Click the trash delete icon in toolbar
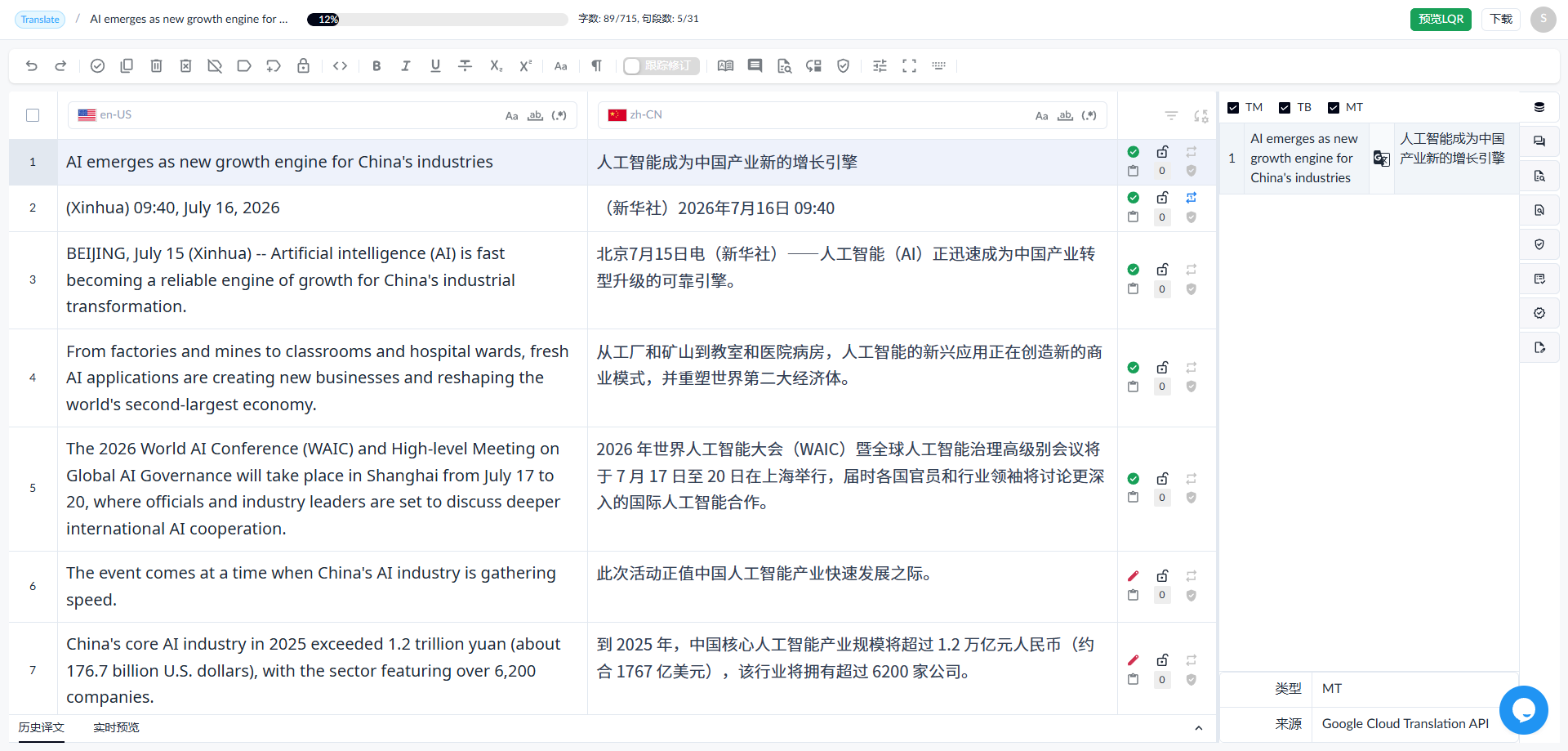Viewport: 1568px width, 751px height. [x=156, y=66]
